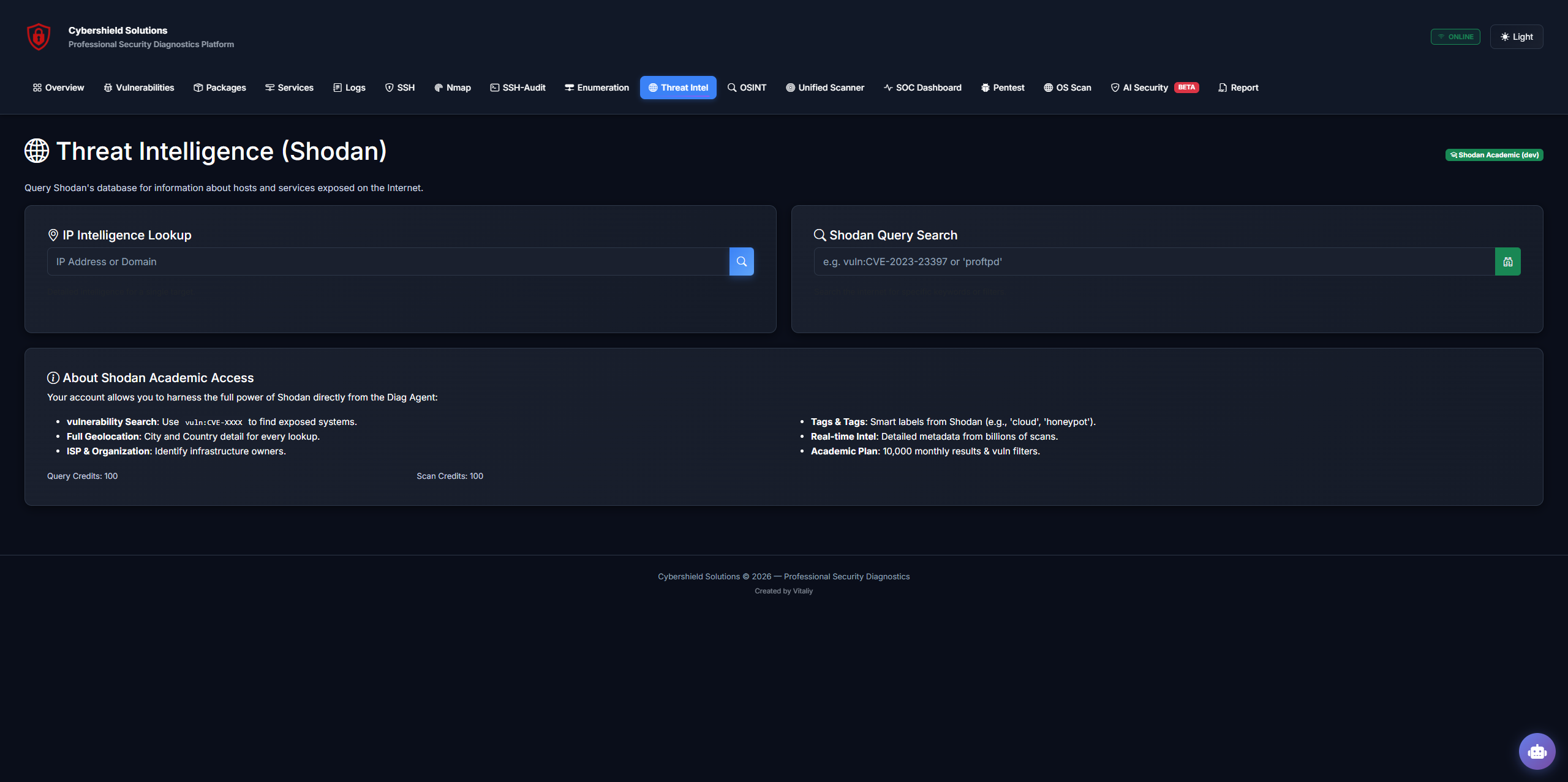This screenshot has height=782, width=1568.
Task: Click the bug icon on the Vulnerabilities nav item
Action: (x=107, y=88)
